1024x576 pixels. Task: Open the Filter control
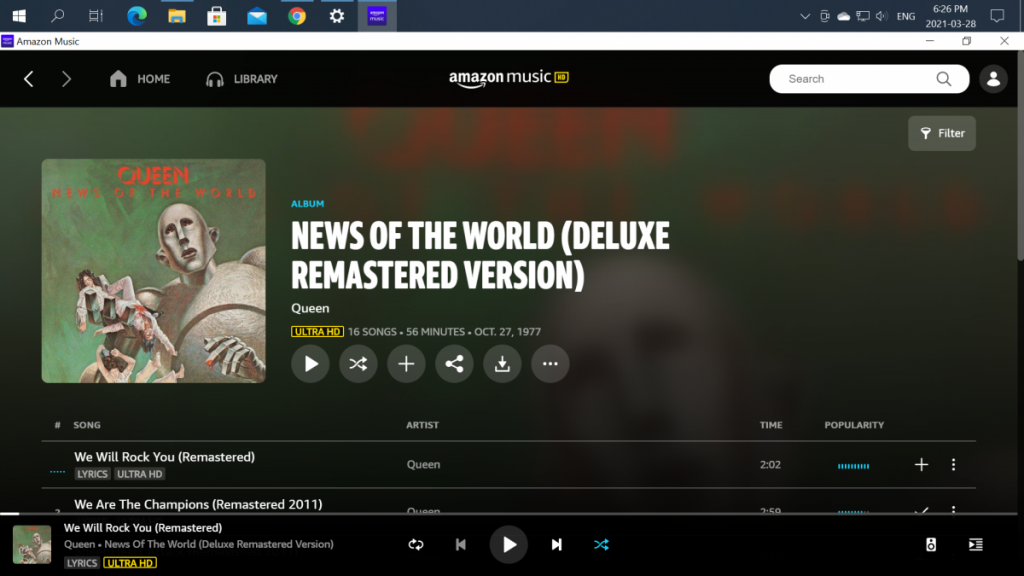pyautogui.click(x=942, y=133)
